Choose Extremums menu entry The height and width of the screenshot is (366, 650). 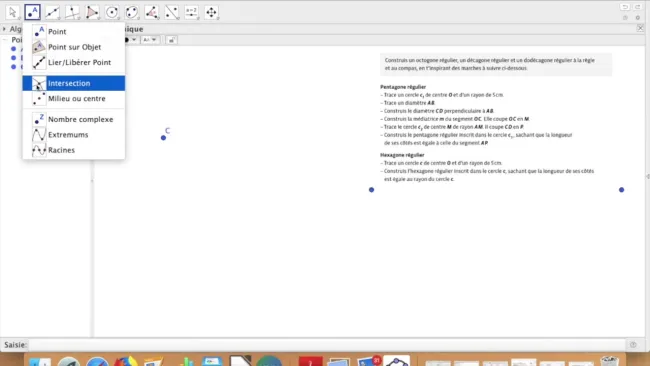(x=73, y=135)
